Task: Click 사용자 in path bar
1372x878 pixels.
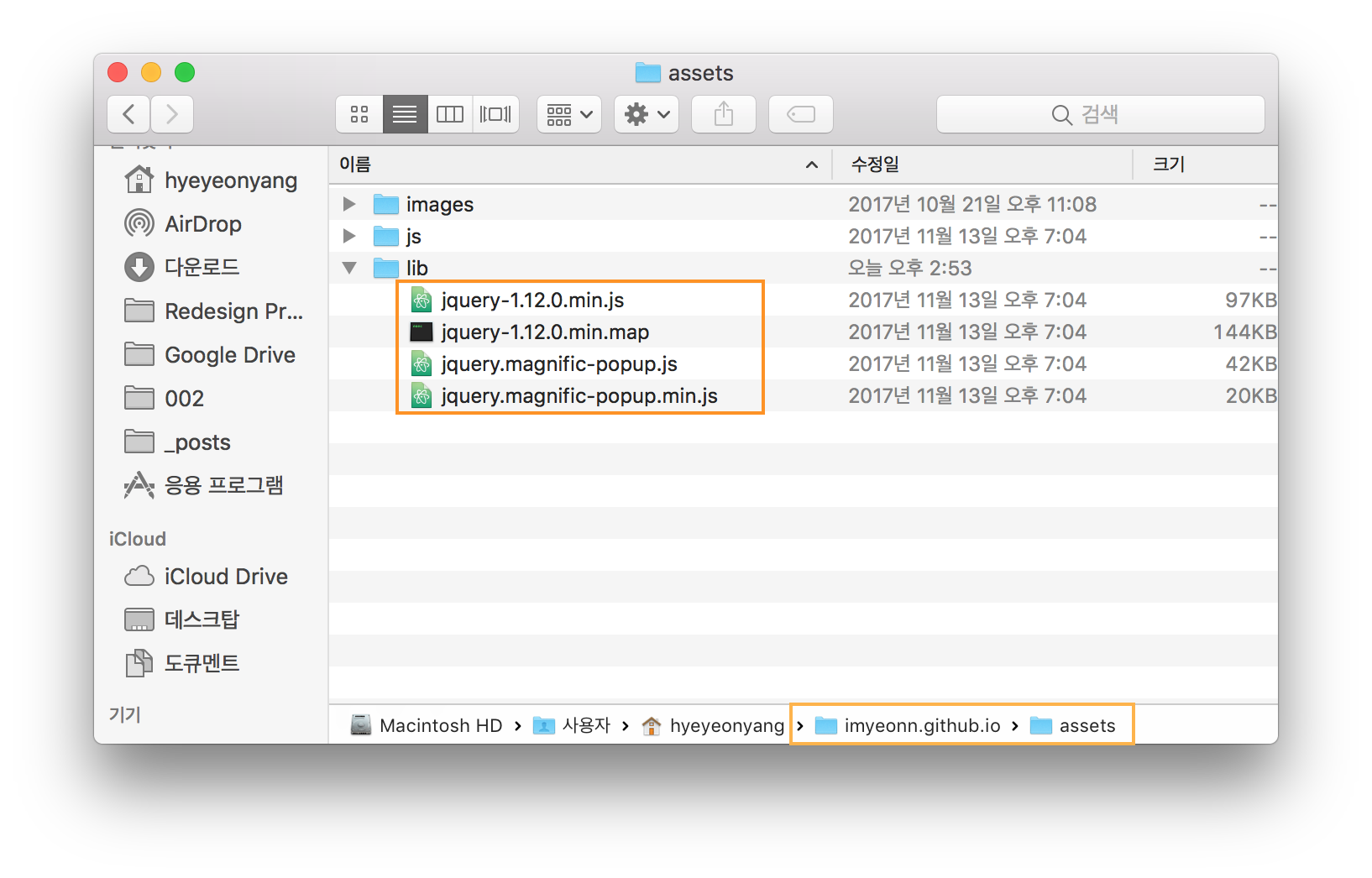Action: (x=572, y=725)
